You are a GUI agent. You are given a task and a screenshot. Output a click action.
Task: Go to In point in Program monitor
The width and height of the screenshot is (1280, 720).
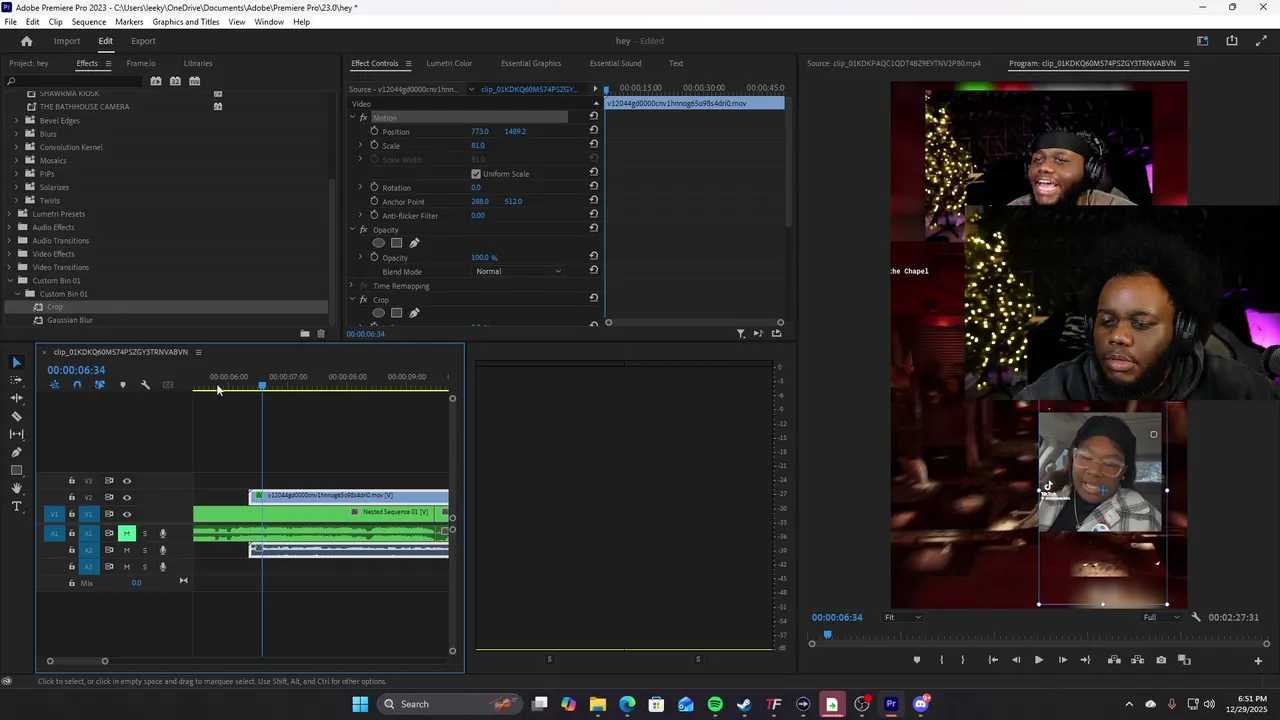click(992, 660)
